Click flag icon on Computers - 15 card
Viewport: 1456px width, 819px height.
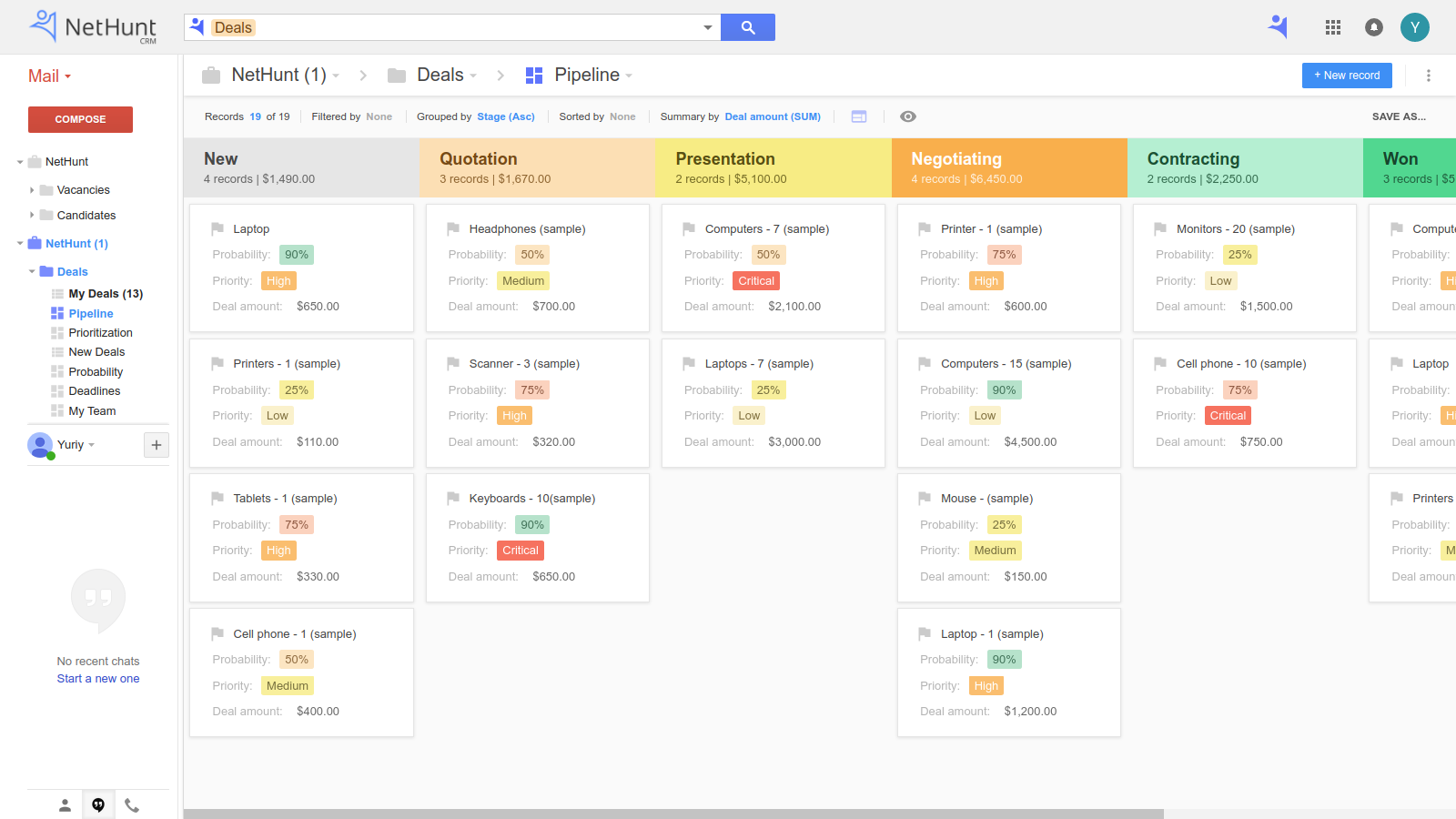pos(925,363)
